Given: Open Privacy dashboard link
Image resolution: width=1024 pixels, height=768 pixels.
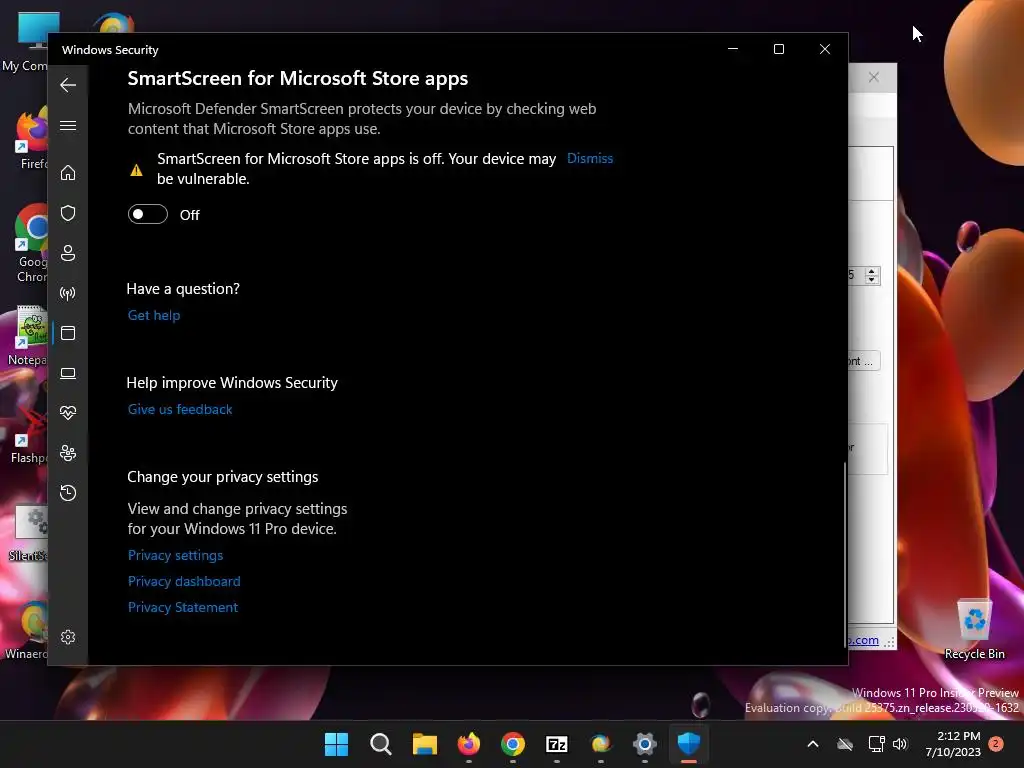Looking at the screenshot, I should pyautogui.click(x=184, y=581).
